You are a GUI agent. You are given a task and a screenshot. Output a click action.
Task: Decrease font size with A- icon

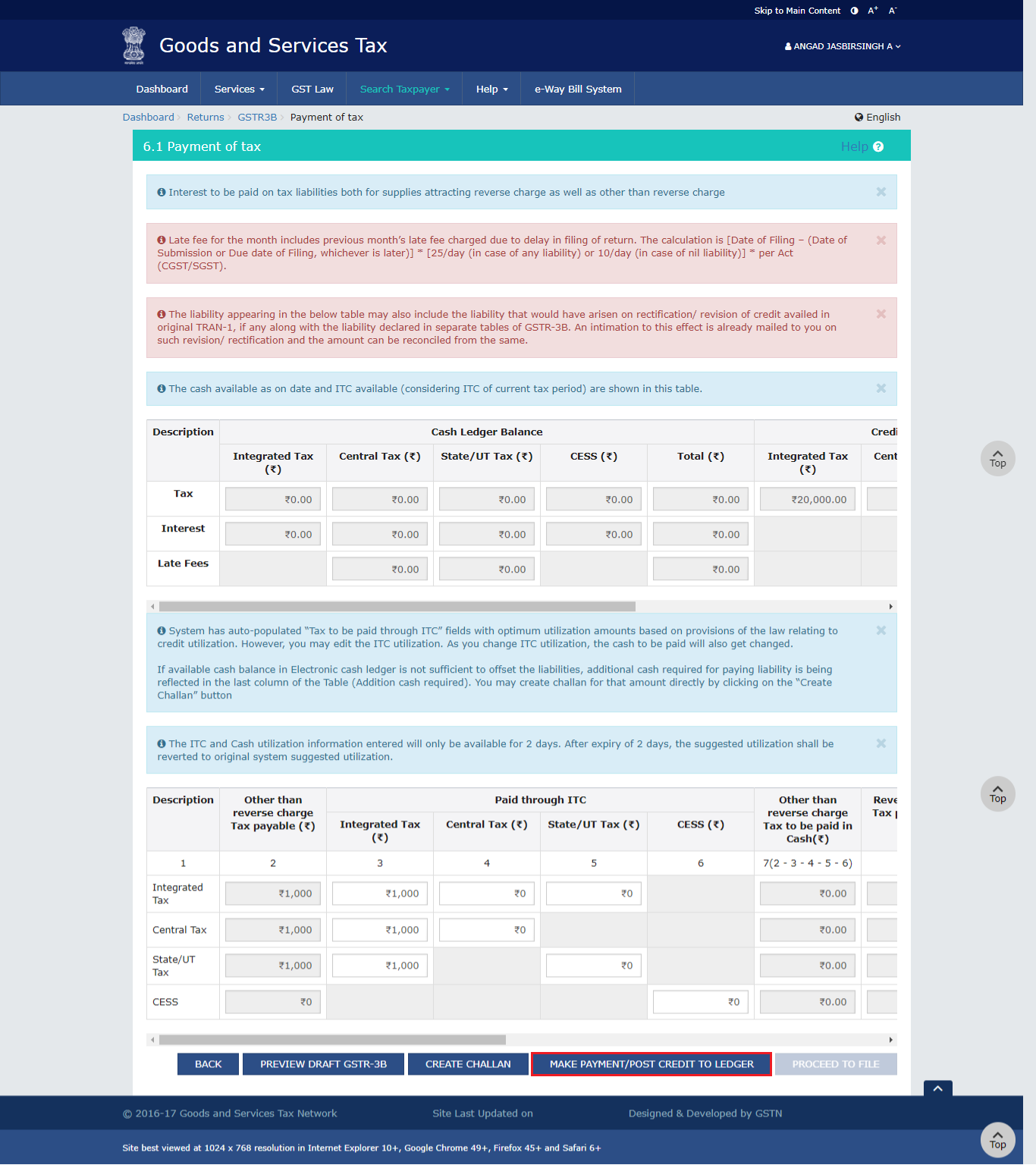click(x=893, y=11)
